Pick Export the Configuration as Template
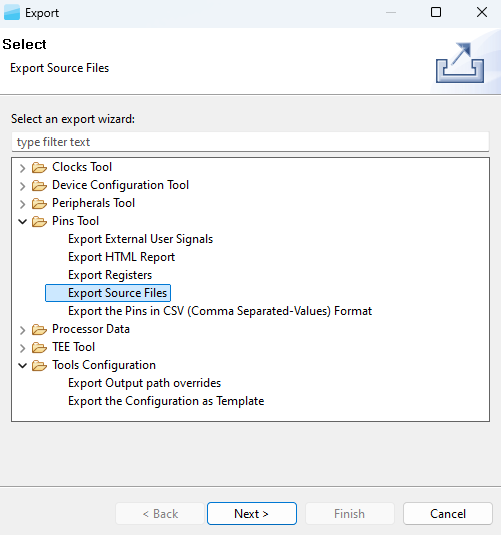This screenshot has height=535, width=501. pyautogui.click(x=166, y=401)
